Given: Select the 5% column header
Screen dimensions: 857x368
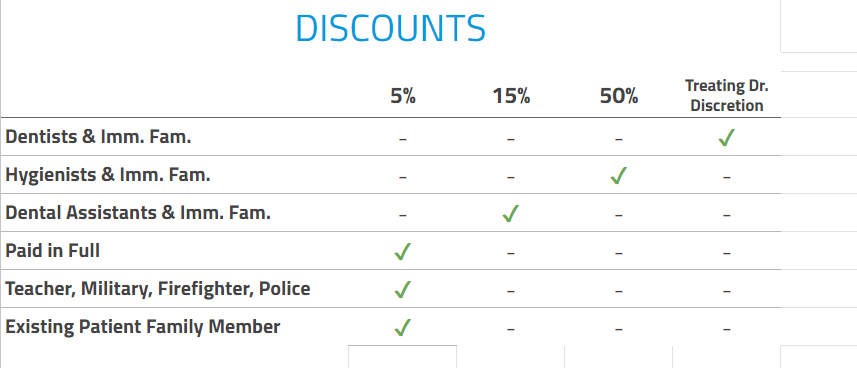Looking at the screenshot, I should point(403,96).
